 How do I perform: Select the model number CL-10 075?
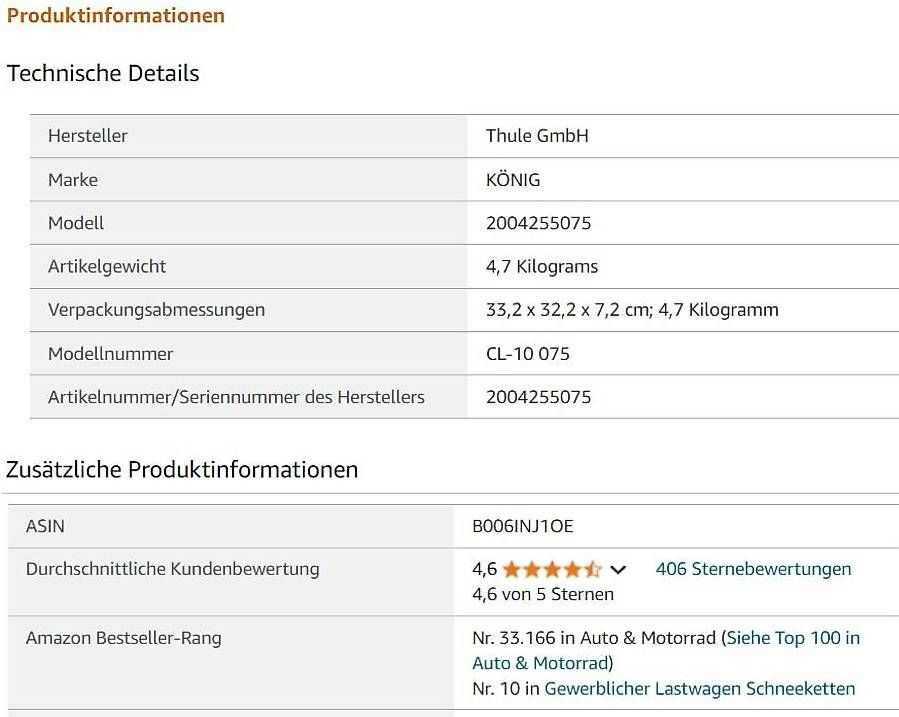point(527,353)
